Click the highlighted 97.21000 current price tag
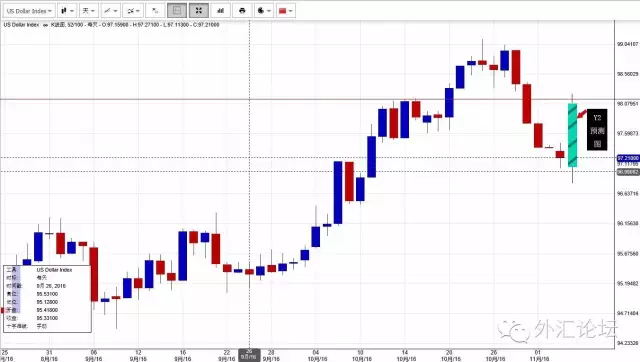Viewport: 640px width, 362px height. click(x=628, y=158)
